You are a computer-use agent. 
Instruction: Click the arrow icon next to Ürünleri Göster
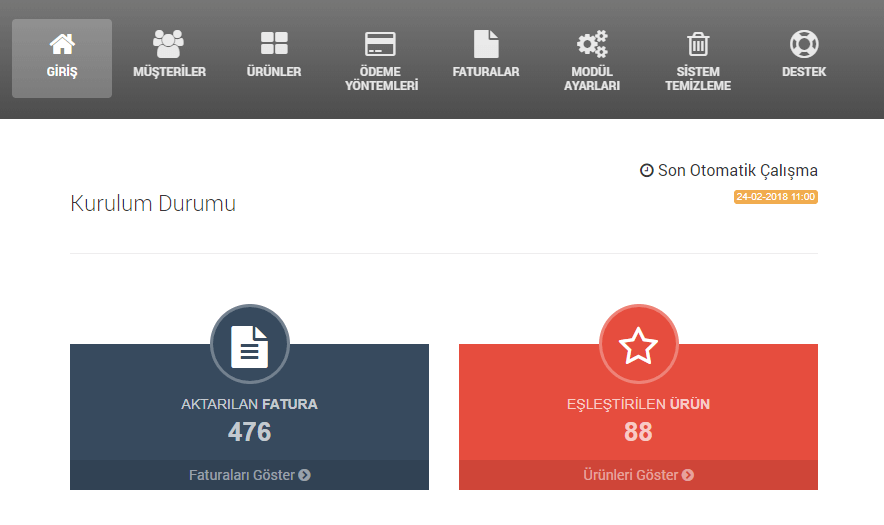(x=688, y=475)
